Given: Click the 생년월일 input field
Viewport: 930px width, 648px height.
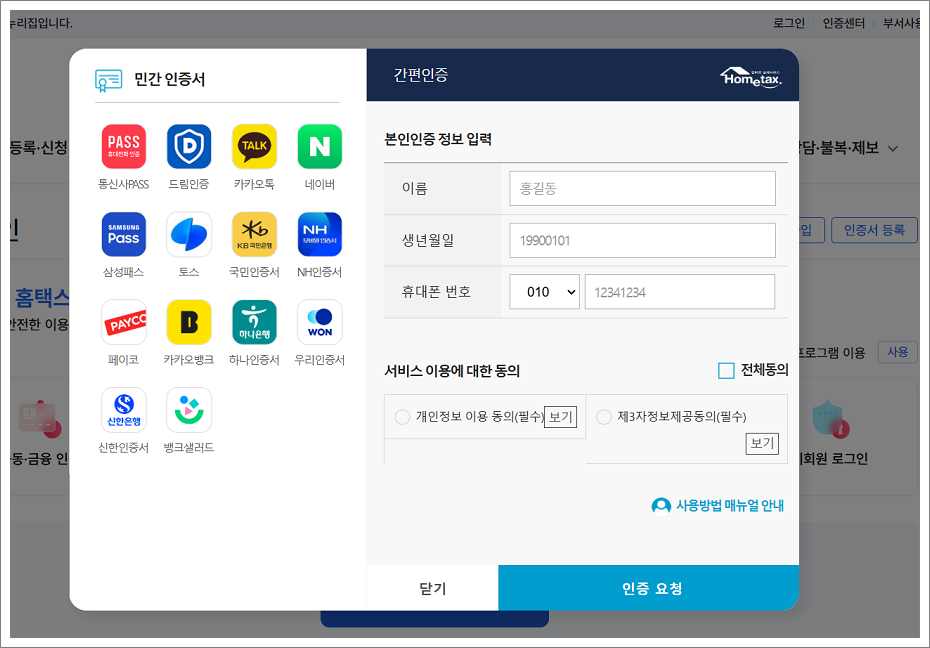Looking at the screenshot, I should tap(642, 240).
